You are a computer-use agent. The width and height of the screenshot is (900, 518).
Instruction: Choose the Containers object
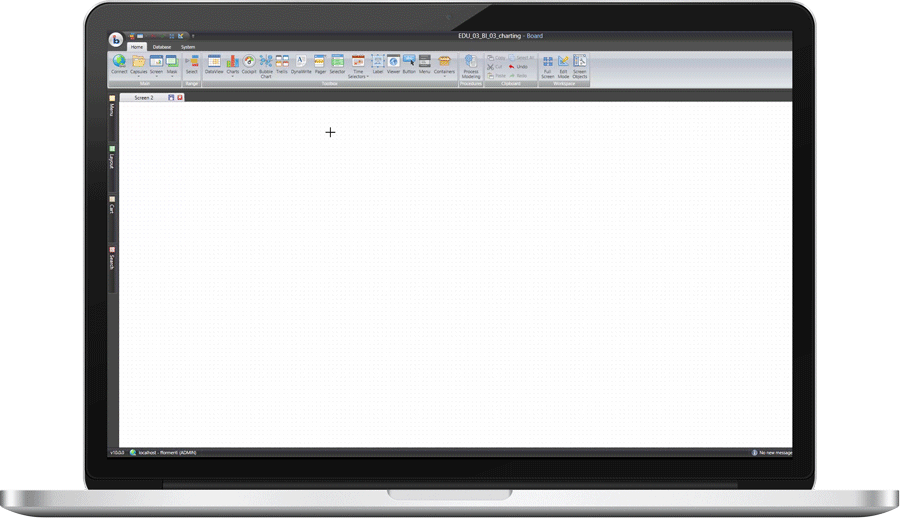point(444,64)
